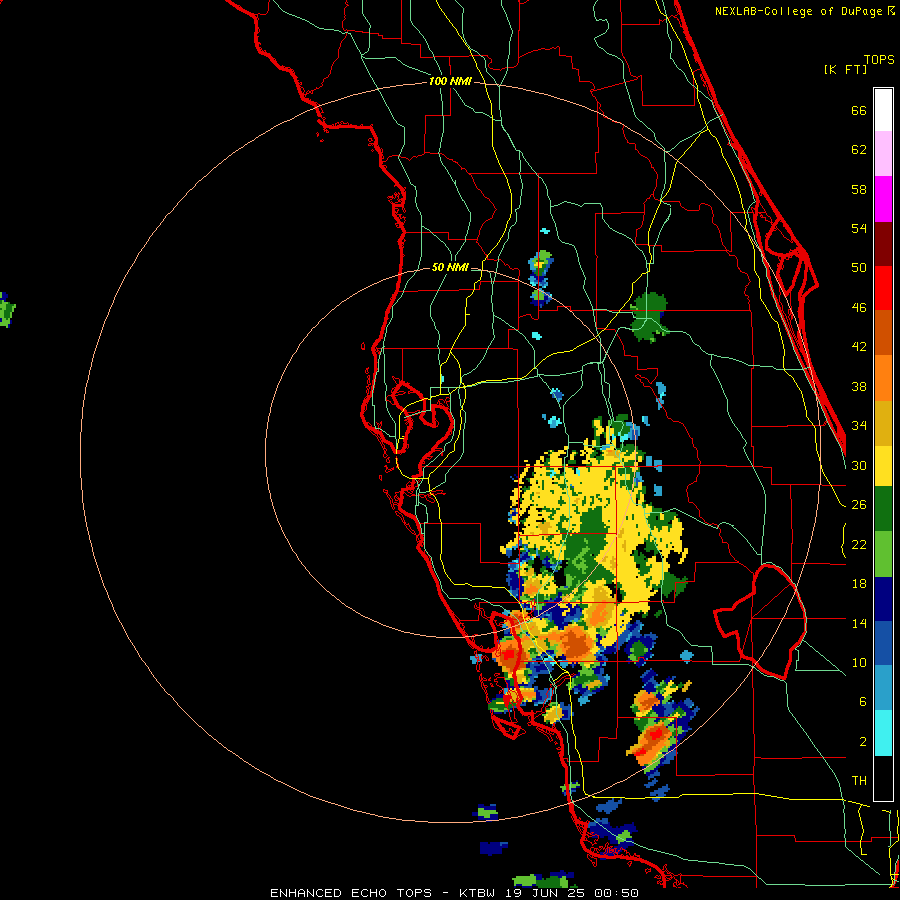Image resolution: width=900 pixels, height=900 pixels.
Task: Select the 50 value on the legend scale
Action: point(859,267)
